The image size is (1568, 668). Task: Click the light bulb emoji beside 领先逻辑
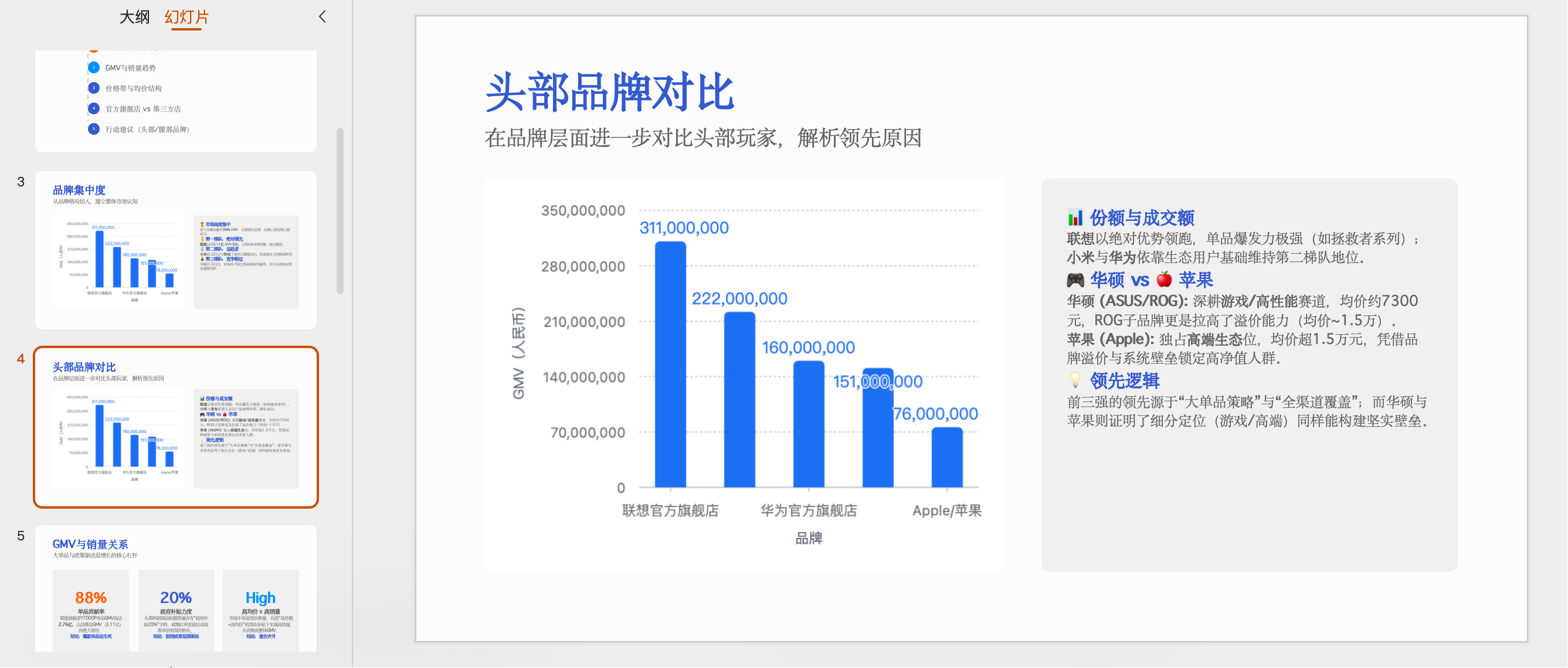tap(1075, 380)
